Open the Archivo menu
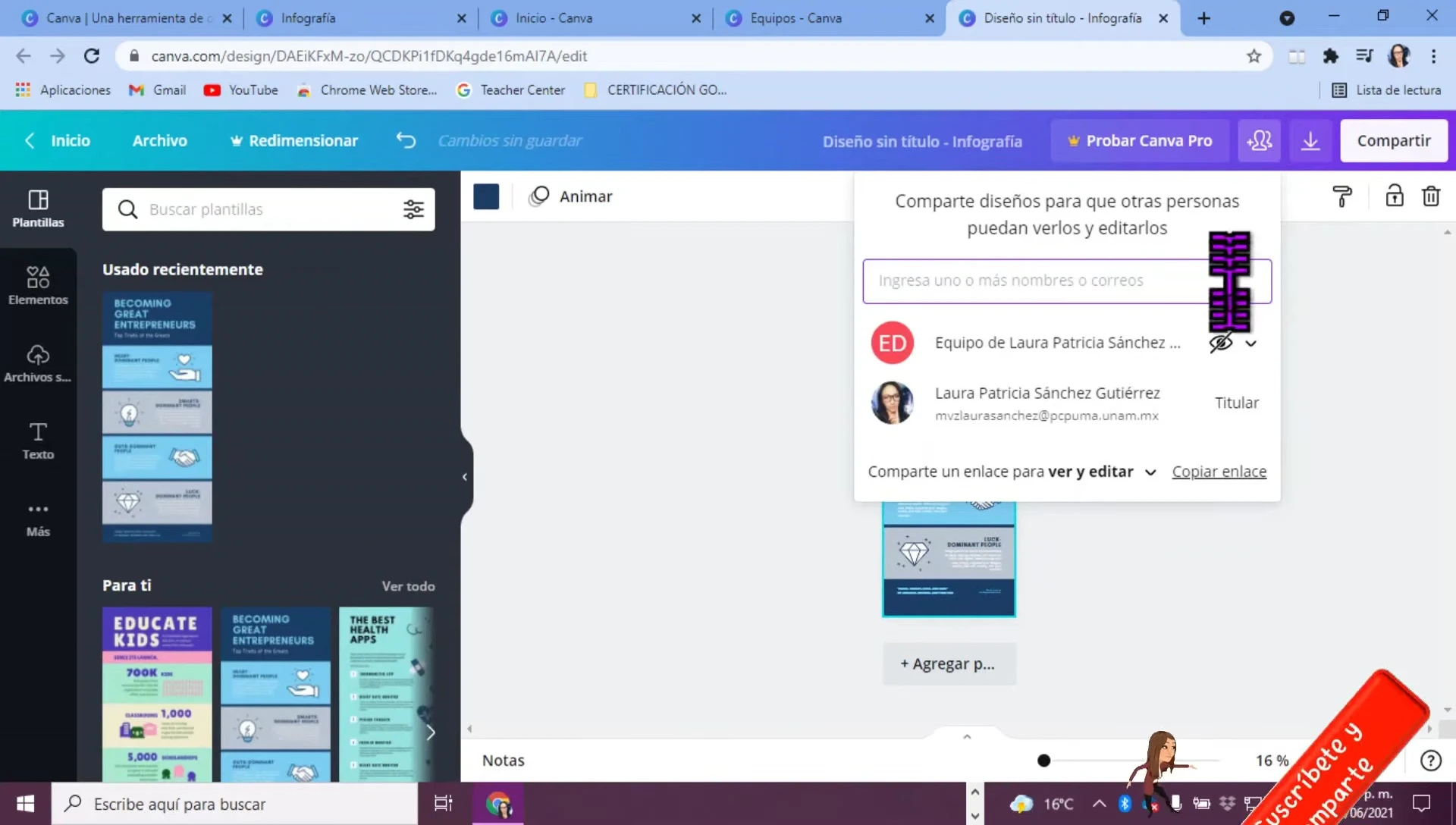The width and height of the screenshot is (1456, 825). click(x=159, y=140)
